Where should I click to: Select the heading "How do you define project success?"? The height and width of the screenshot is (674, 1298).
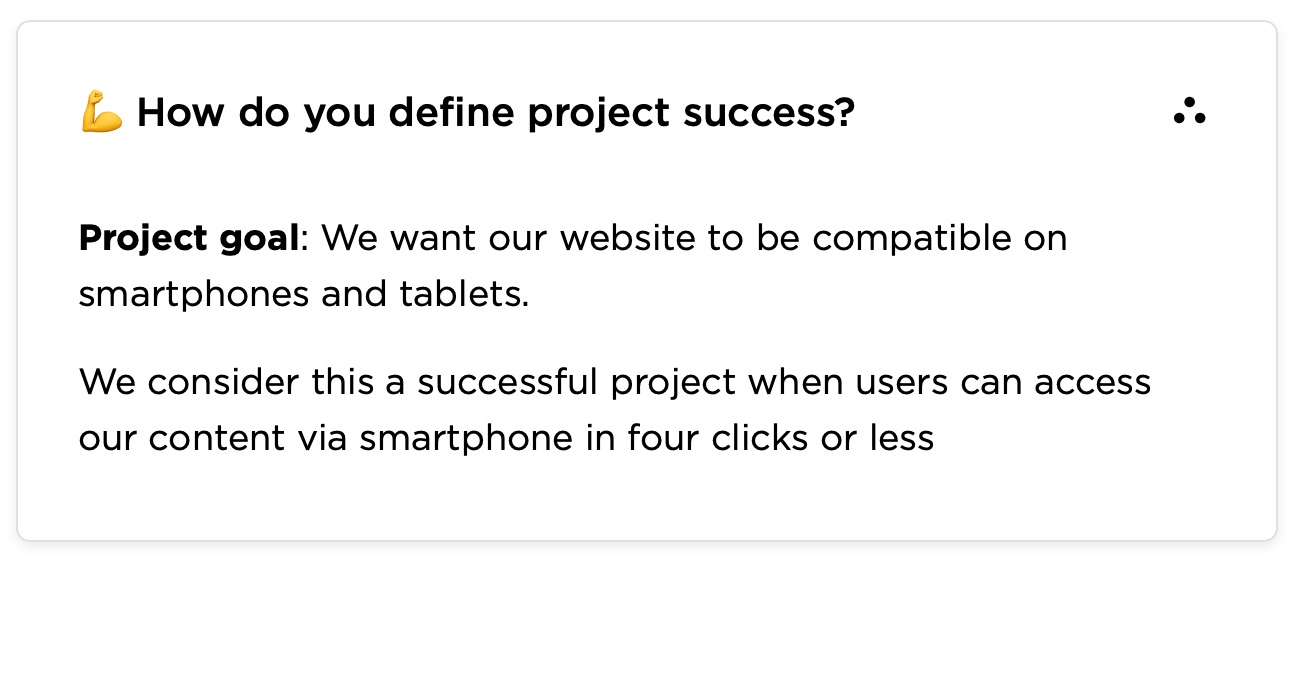point(496,113)
